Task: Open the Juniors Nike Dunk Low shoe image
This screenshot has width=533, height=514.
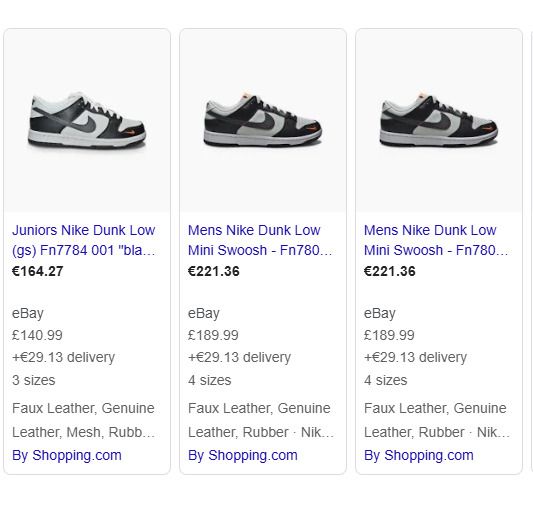Action: click(x=87, y=121)
